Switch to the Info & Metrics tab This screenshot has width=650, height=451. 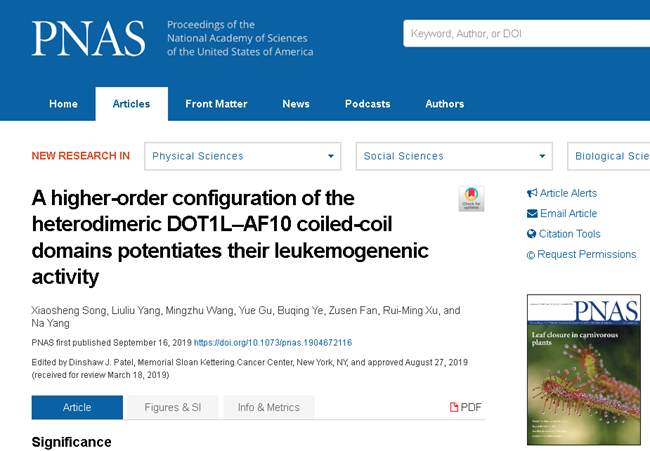[268, 407]
